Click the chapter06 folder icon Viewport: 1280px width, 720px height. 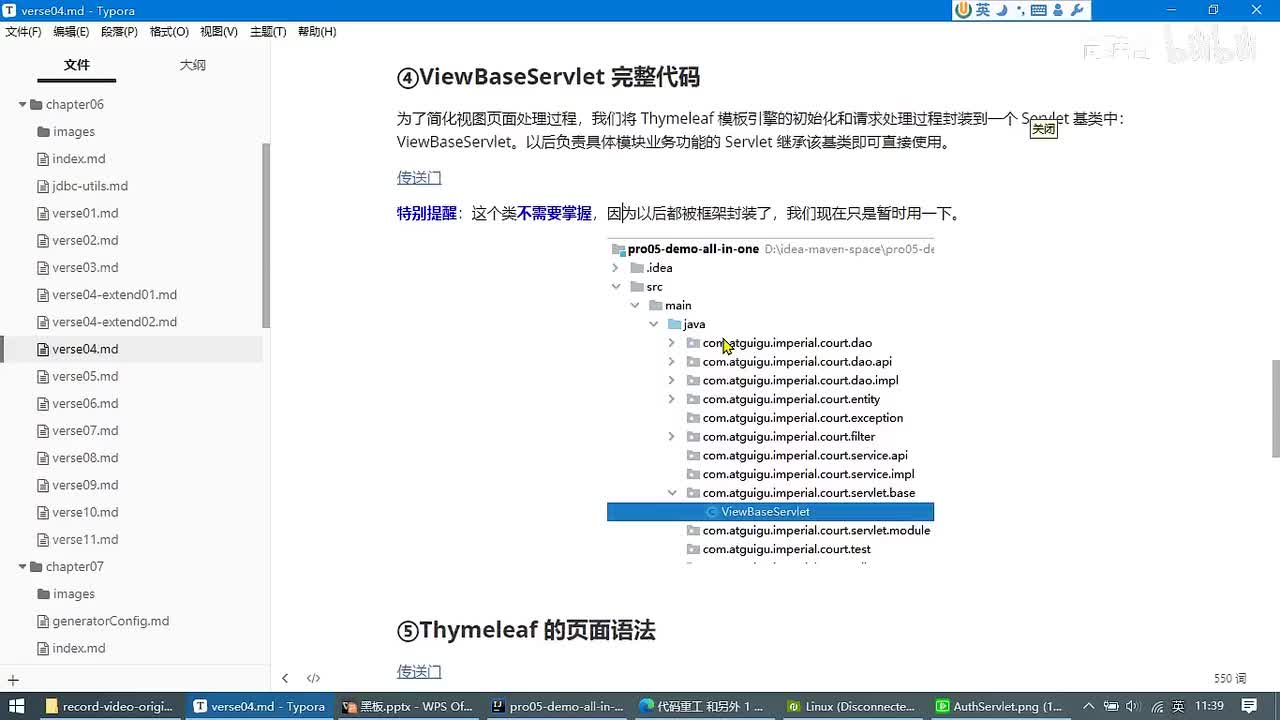[x=36, y=105]
